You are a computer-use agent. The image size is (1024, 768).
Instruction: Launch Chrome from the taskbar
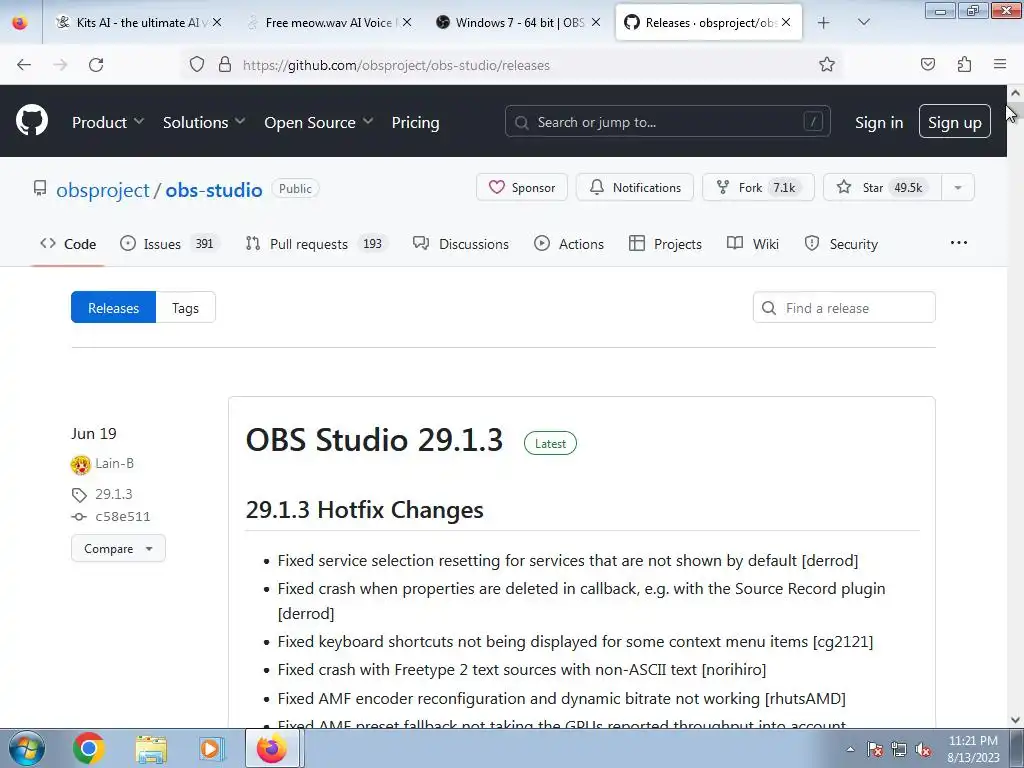pyautogui.click(x=89, y=748)
